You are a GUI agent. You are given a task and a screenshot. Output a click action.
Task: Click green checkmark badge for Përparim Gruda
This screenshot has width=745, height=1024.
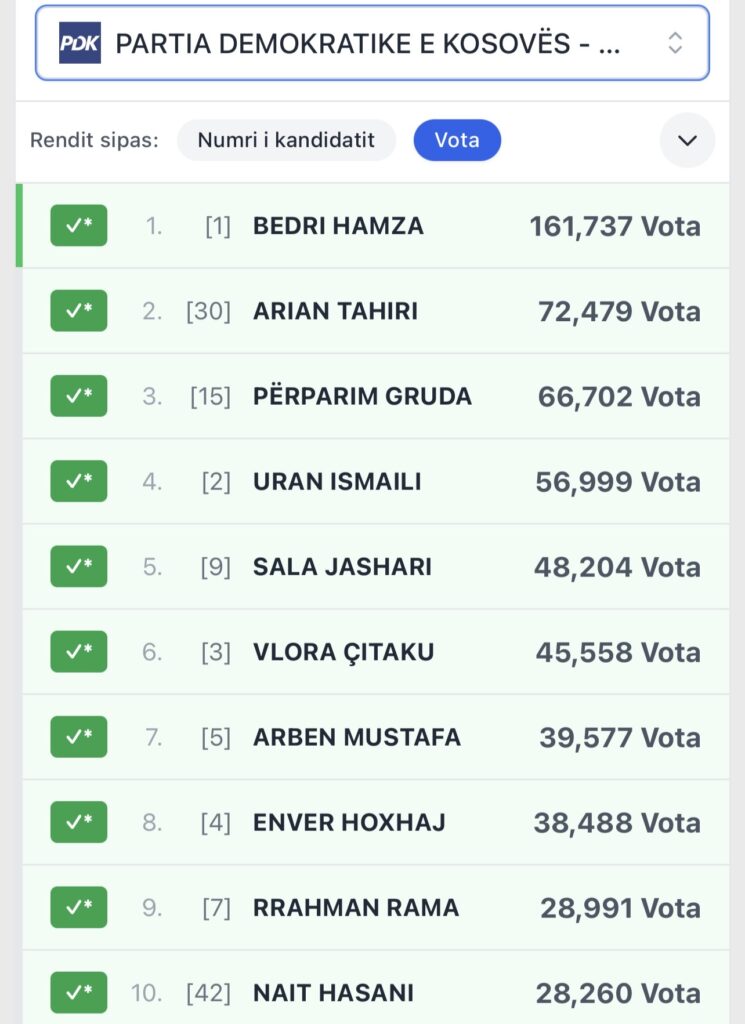tap(79, 396)
